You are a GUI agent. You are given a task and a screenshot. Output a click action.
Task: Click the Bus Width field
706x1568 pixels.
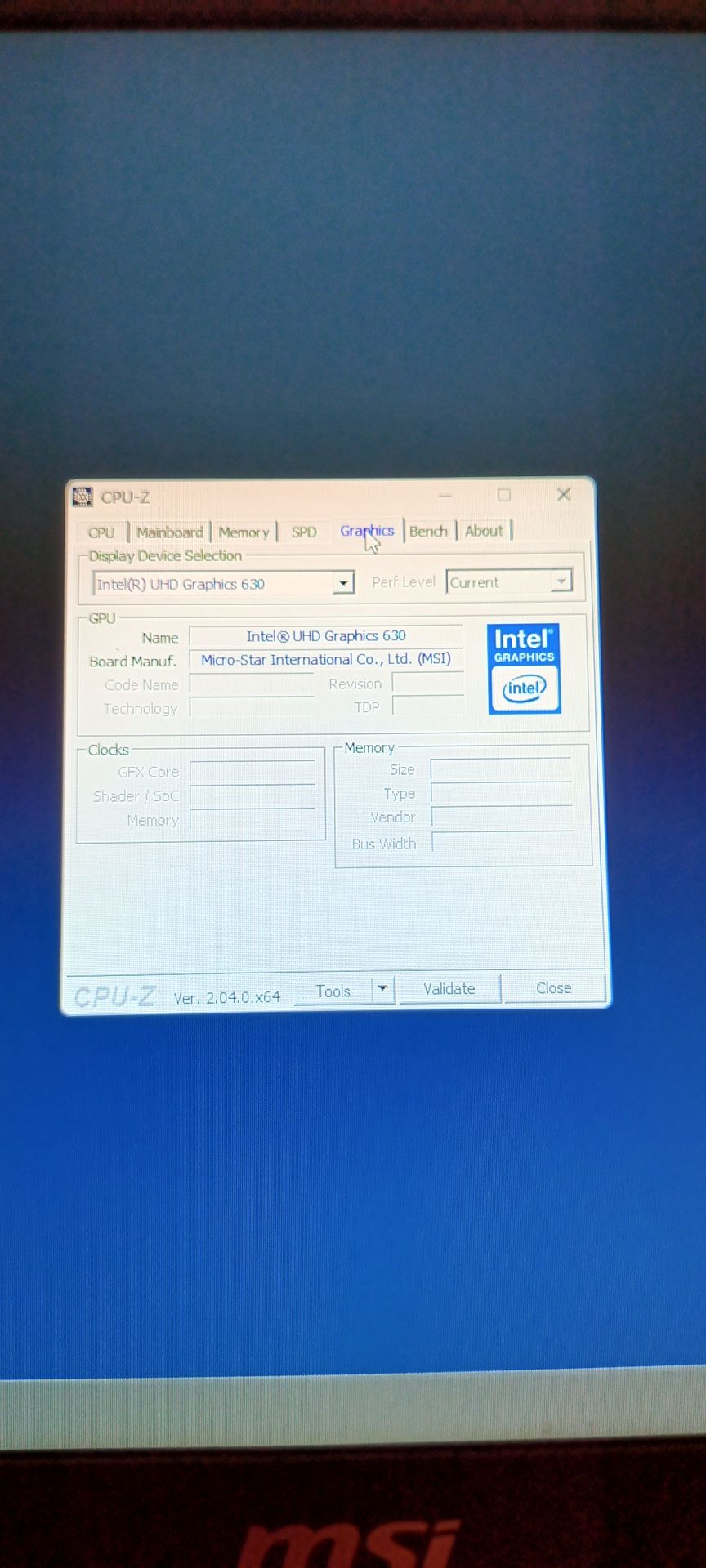click(502, 842)
